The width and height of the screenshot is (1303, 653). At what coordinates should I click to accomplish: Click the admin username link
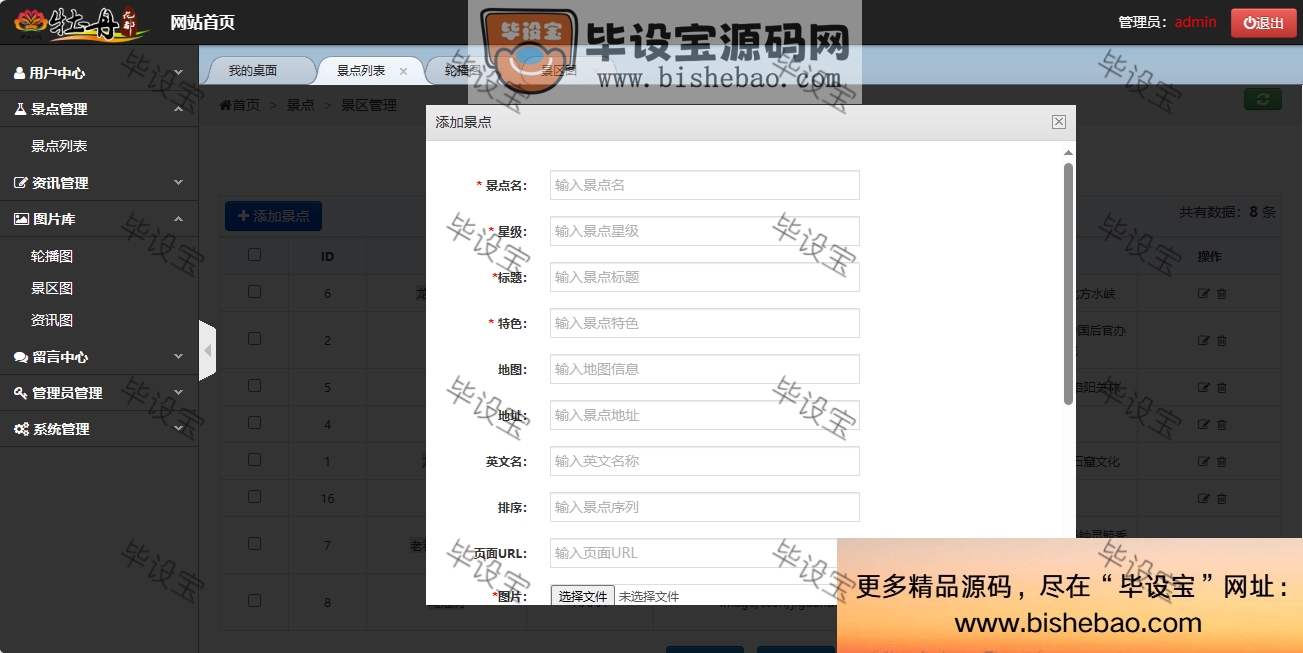pos(1196,22)
